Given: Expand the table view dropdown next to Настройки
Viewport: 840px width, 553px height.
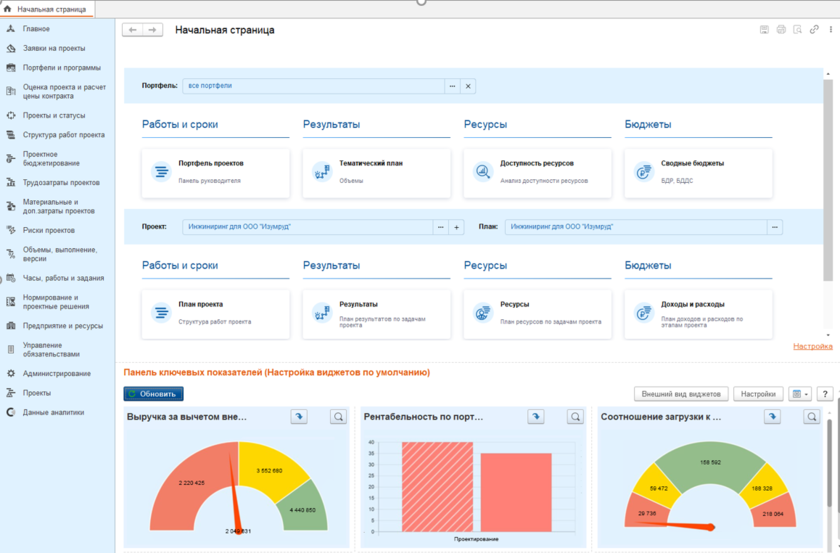Looking at the screenshot, I should point(800,394).
